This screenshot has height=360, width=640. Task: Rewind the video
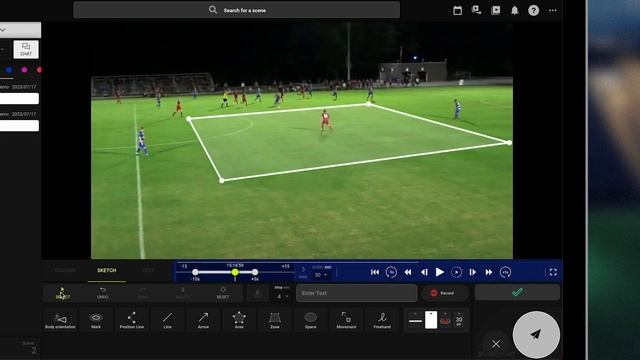[x=407, y=272]
